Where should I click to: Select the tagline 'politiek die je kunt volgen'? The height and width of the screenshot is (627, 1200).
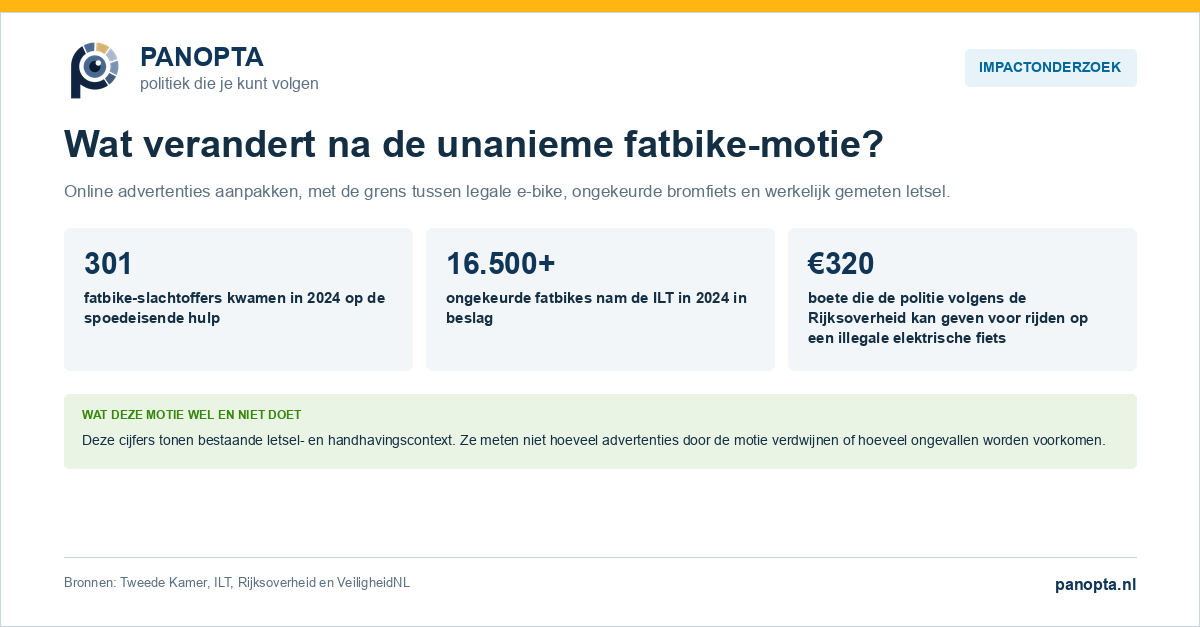[x=229, y=84]
